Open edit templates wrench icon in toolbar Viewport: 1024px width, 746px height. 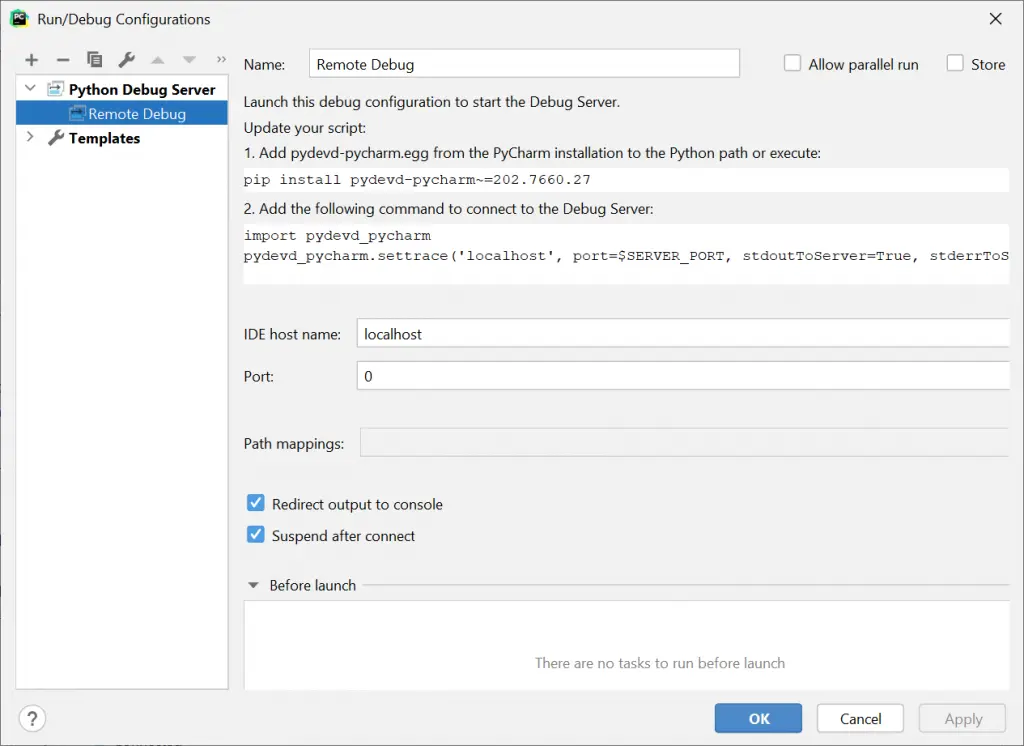(127, 60)
